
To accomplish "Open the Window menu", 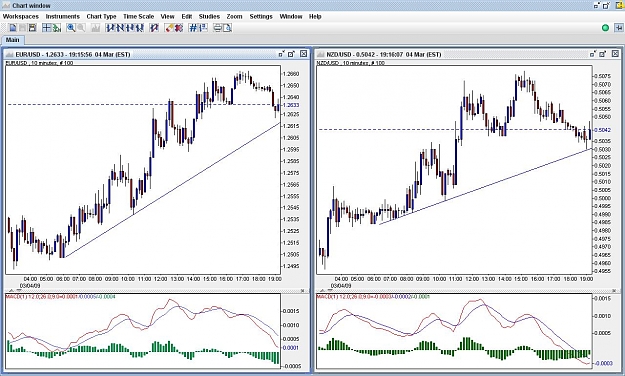I will [291, 16].
